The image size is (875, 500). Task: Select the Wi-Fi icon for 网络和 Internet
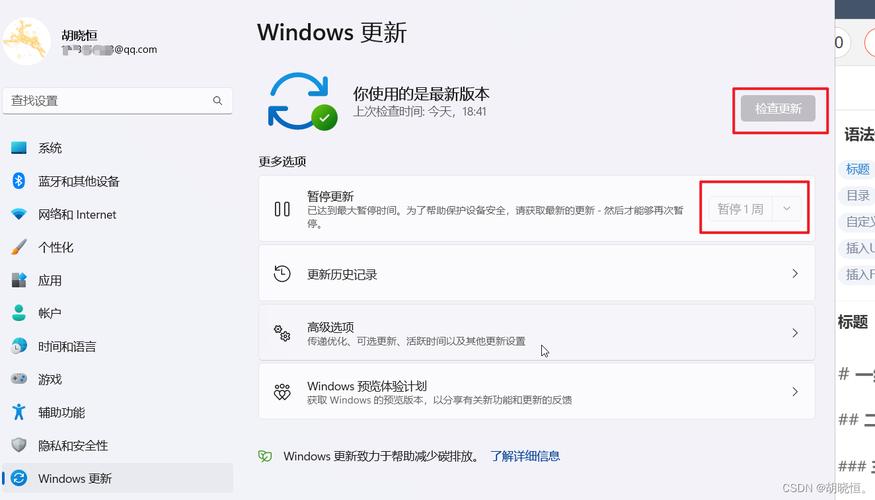point(19,214)
